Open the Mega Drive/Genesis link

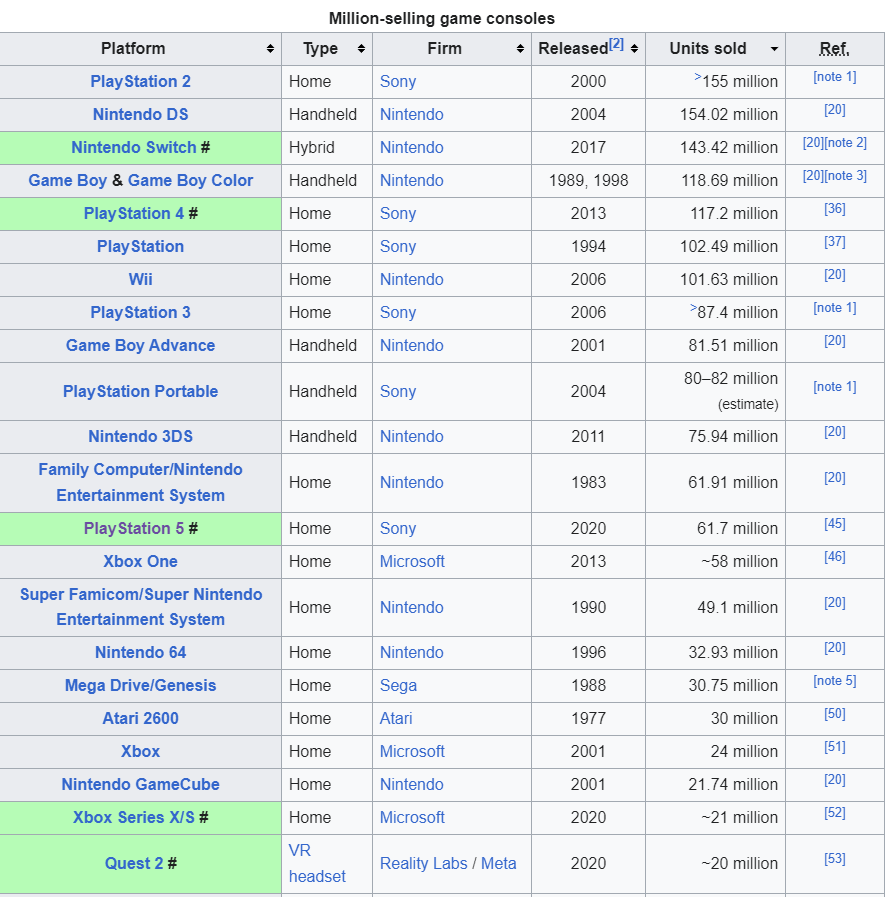141,685
